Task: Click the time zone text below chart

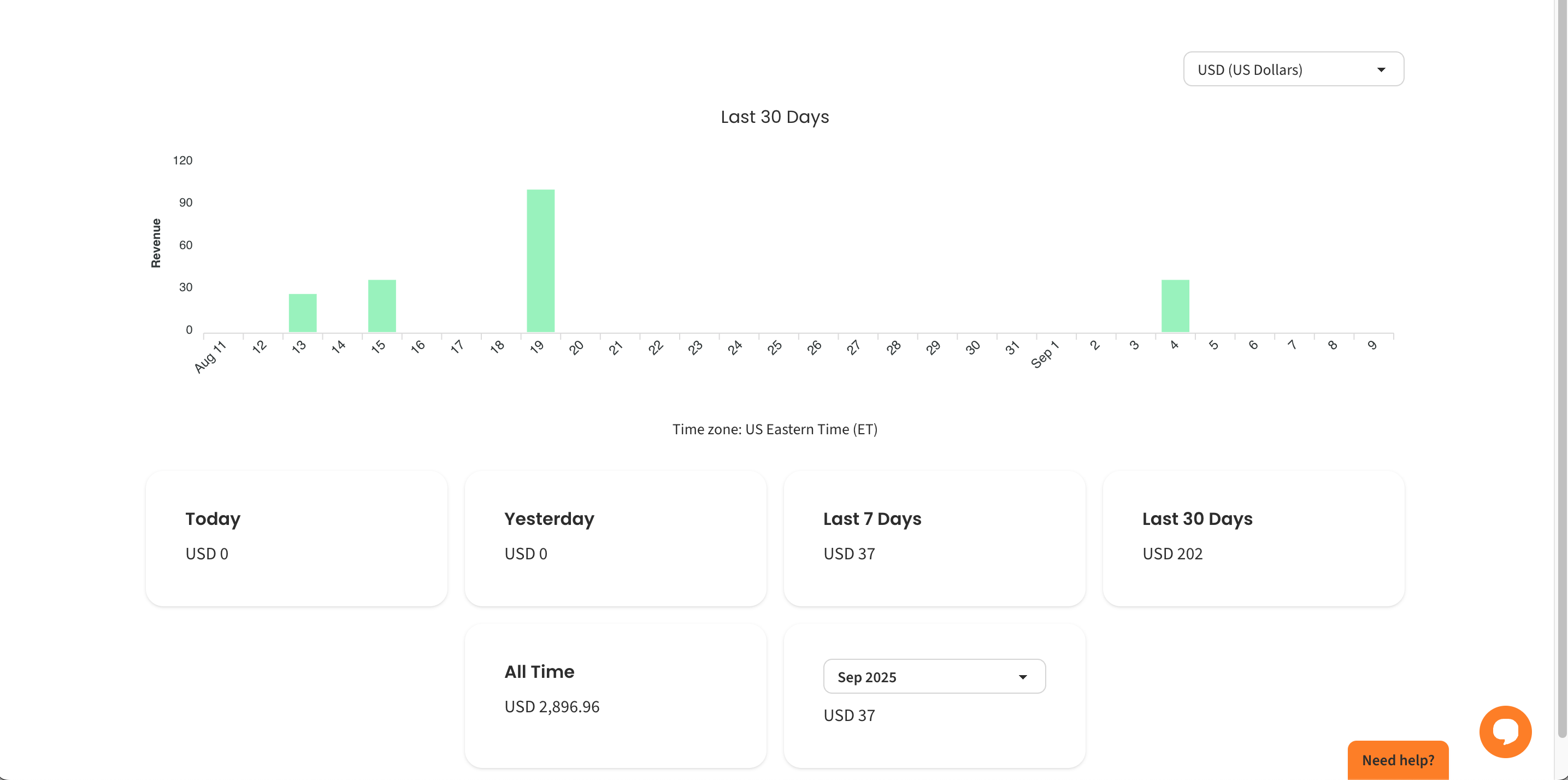Action: (x=774, y=429)
